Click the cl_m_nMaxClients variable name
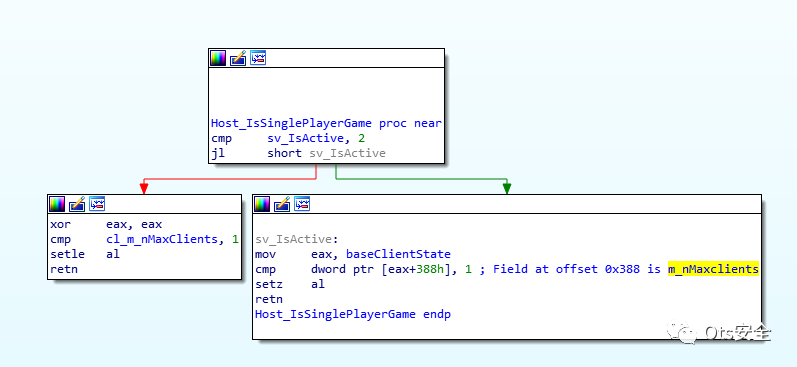 162,239
